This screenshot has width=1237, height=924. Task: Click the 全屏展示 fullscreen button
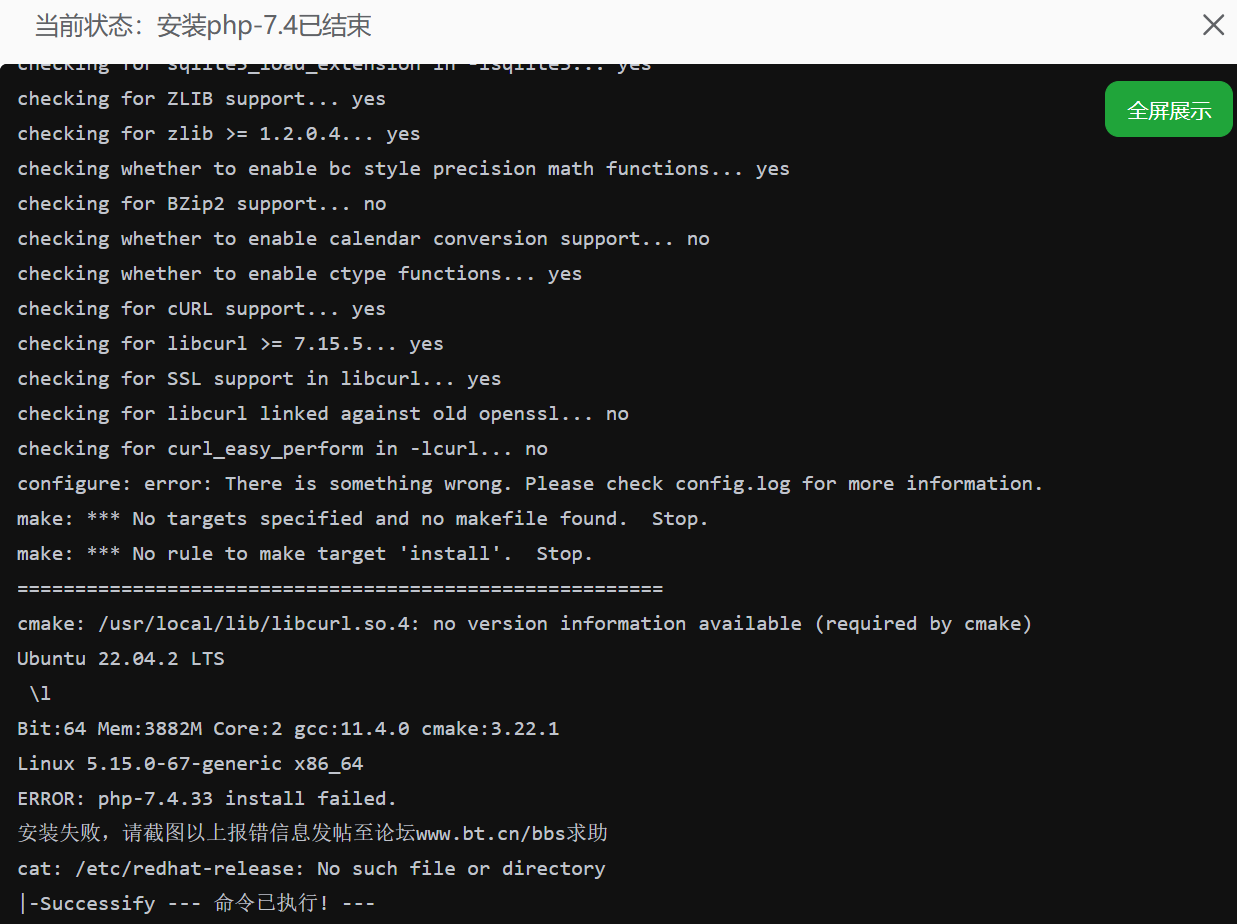click(1168, 110)
